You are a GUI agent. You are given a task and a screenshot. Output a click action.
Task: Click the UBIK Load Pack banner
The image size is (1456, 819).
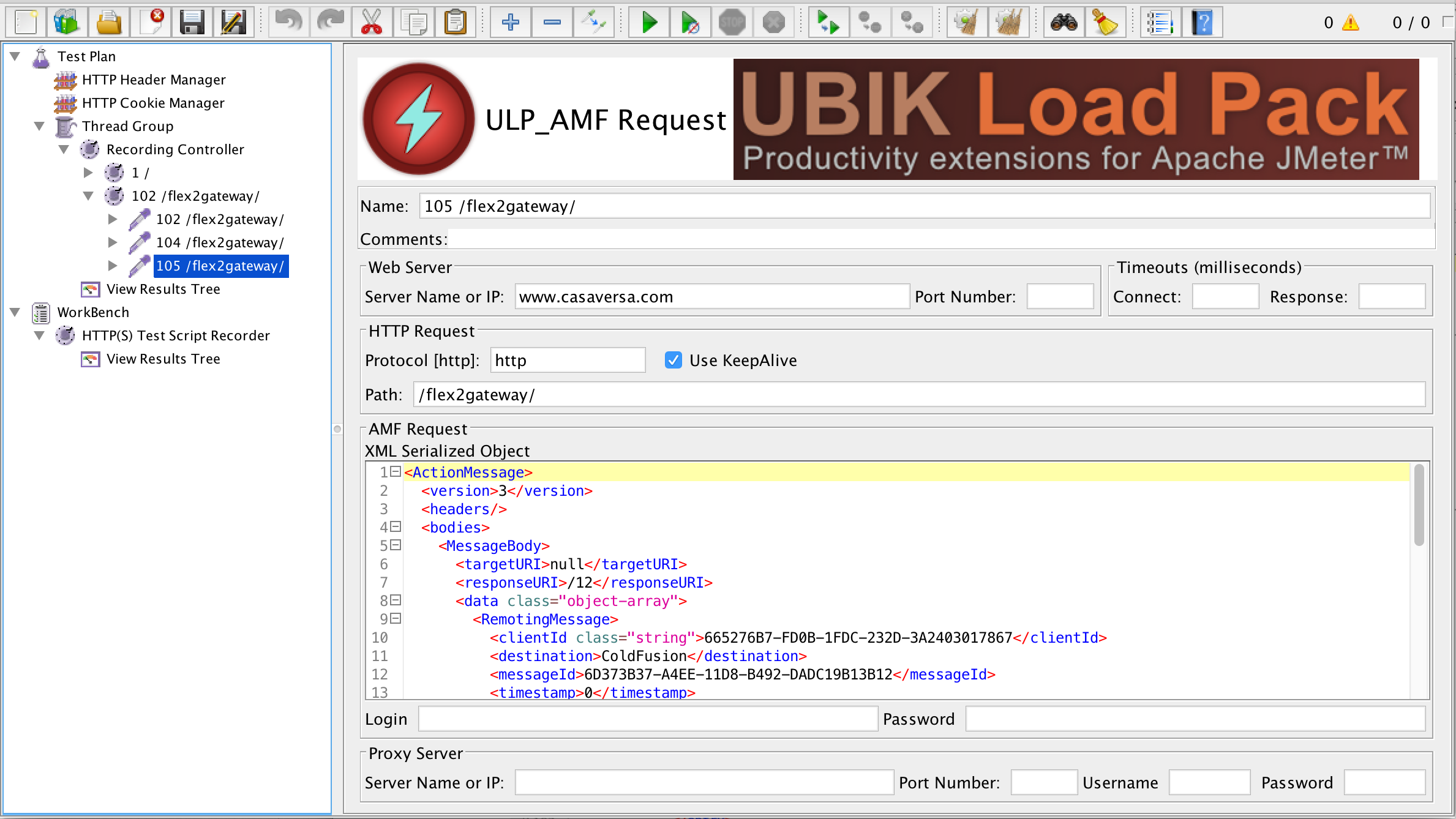(1076, 119)
